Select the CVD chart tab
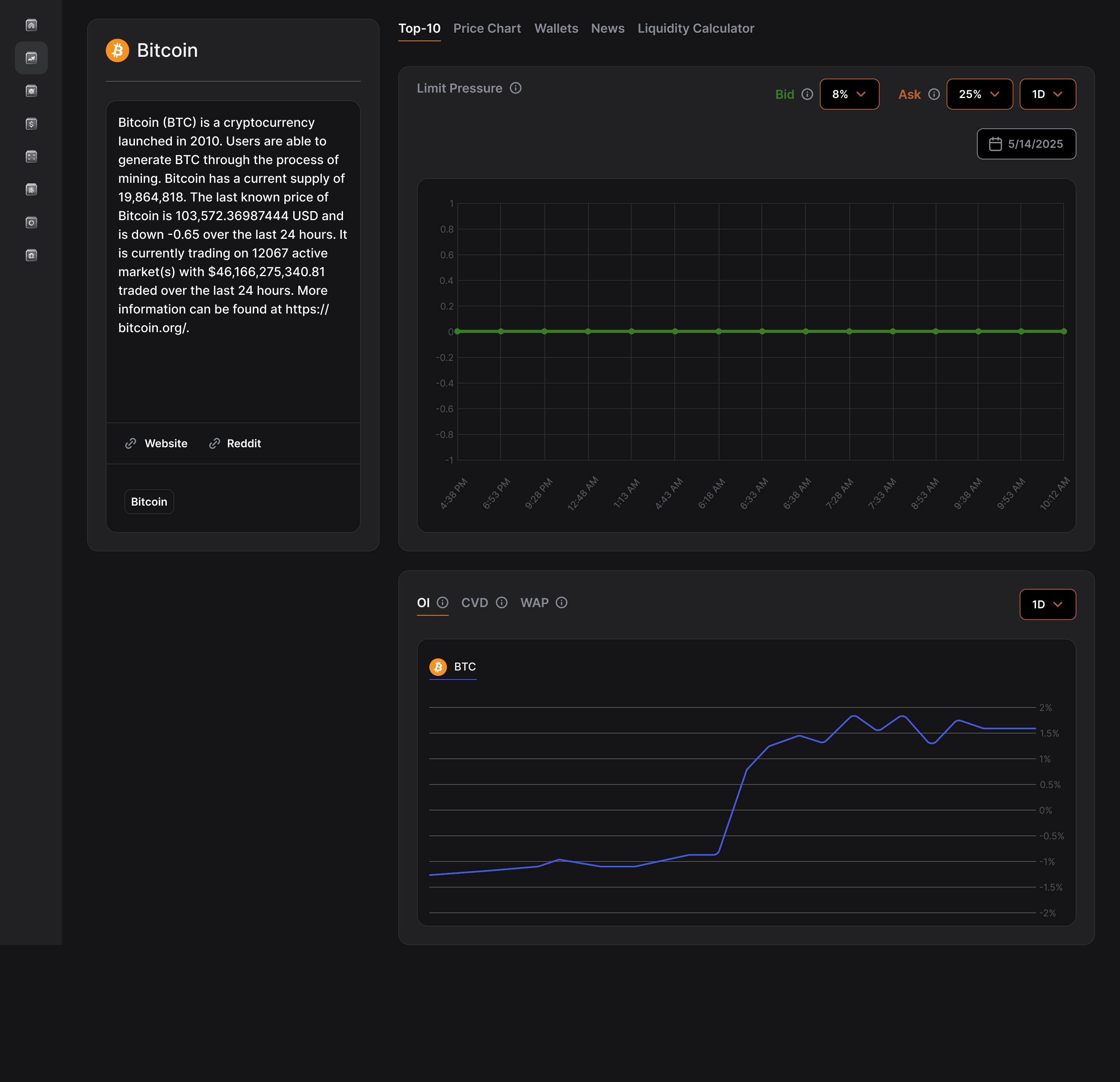Image resolution: width=1120 pixels, height=1082 pixels. [474, 602]
